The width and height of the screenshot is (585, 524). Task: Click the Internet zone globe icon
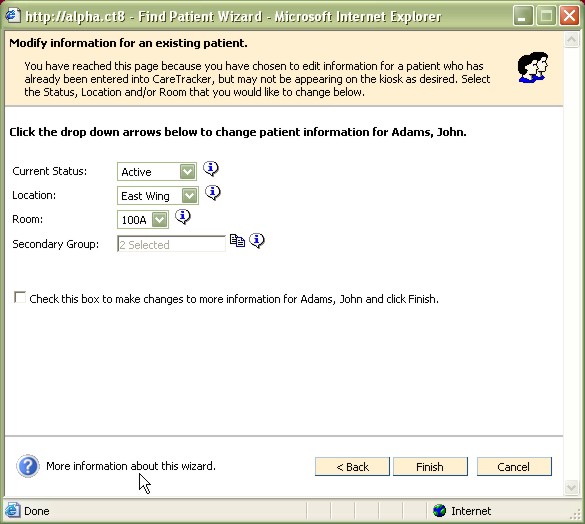click(x=439, y=510)
